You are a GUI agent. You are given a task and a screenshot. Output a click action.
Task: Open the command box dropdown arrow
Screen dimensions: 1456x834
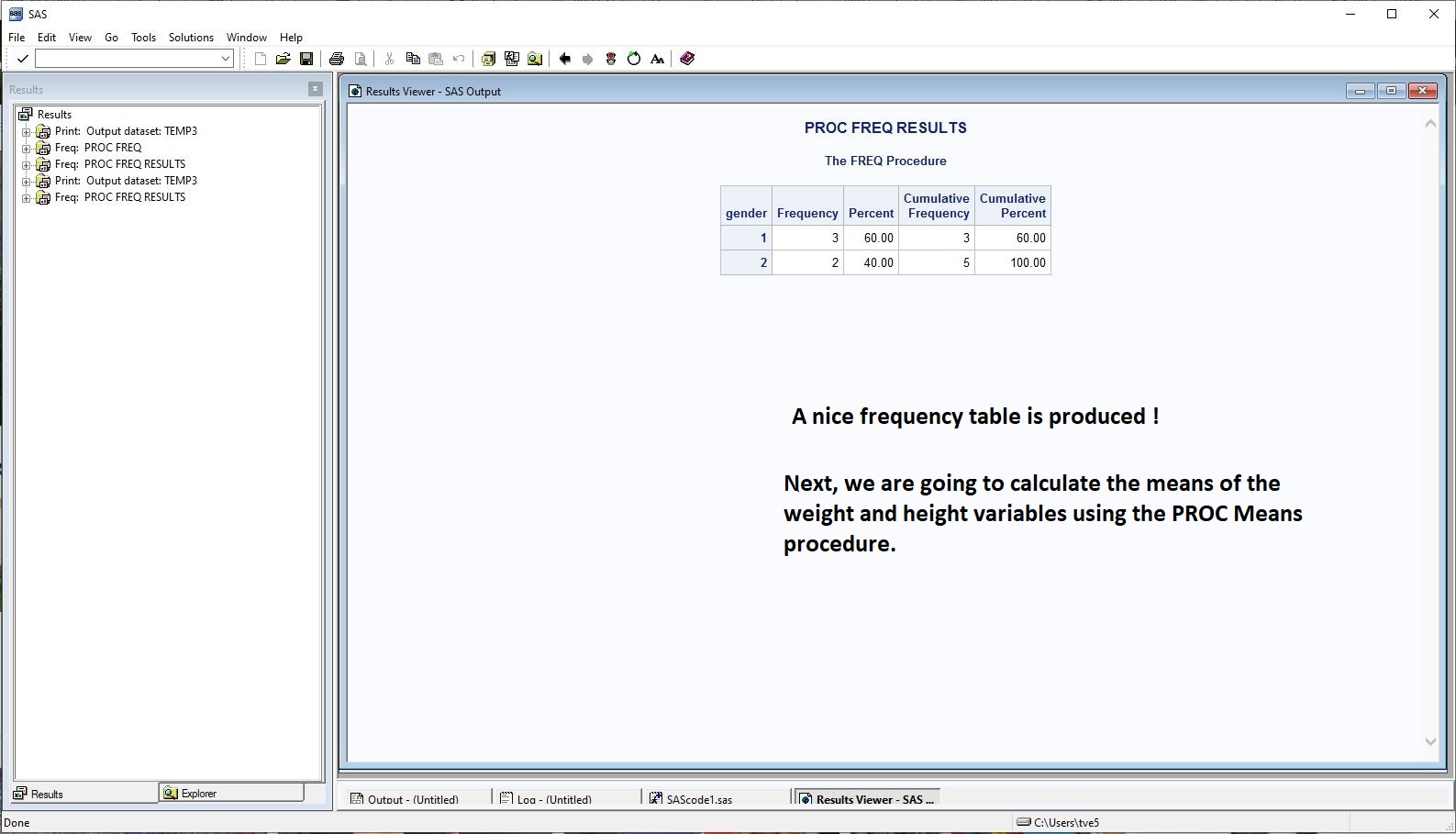pyautogui.click(x=226, y=59)
